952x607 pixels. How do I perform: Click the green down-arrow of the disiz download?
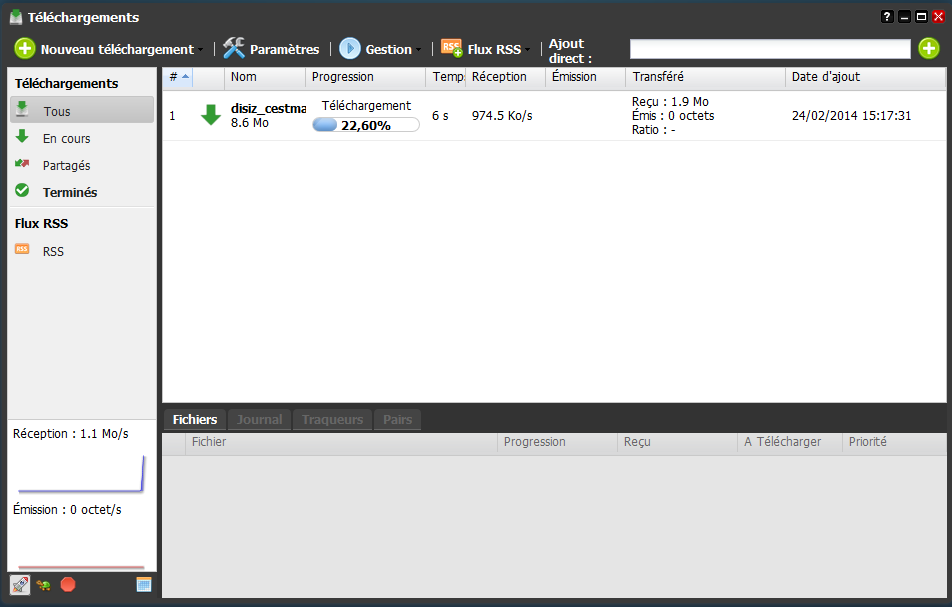[210, 116]
